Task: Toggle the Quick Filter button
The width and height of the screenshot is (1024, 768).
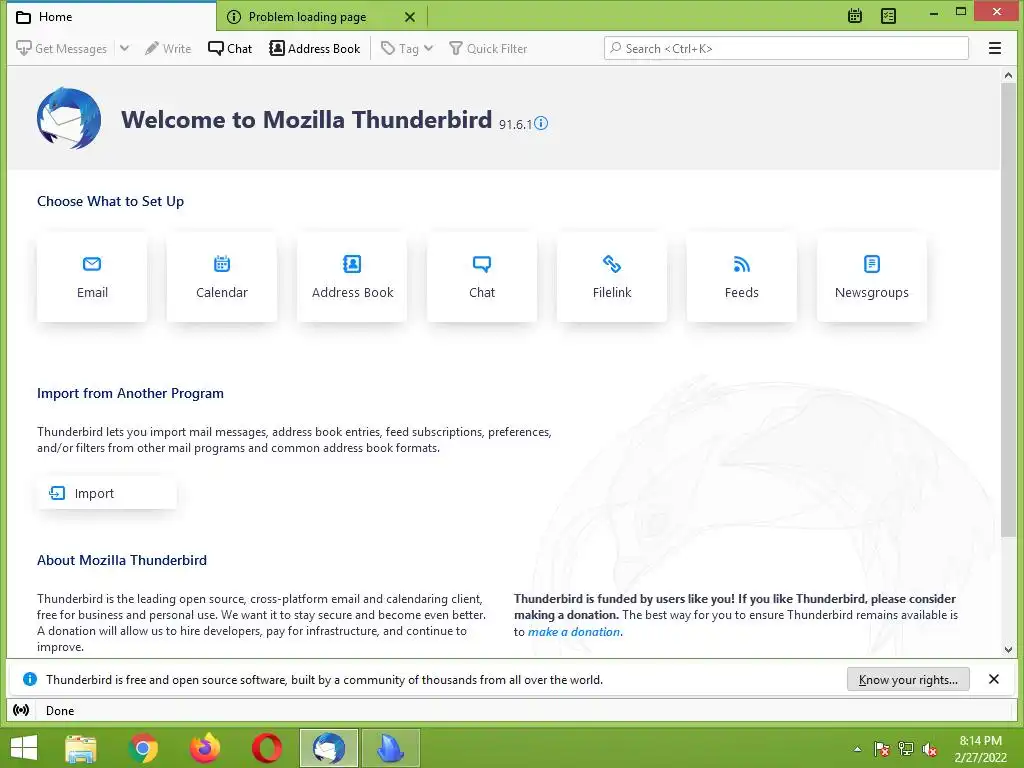Action: [488, 48]
